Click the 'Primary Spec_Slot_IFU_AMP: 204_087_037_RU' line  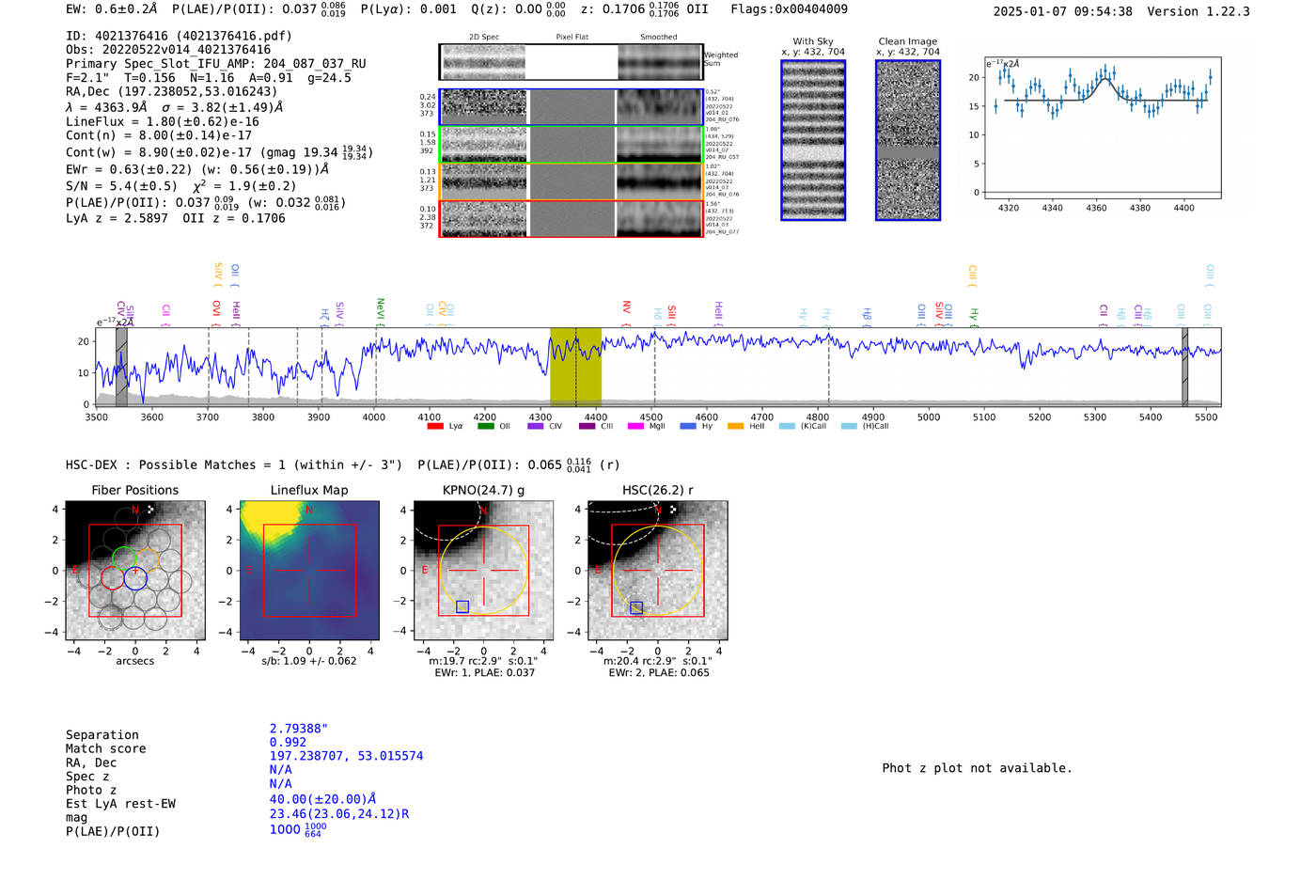pyautogui.click(x=216, y=64)
